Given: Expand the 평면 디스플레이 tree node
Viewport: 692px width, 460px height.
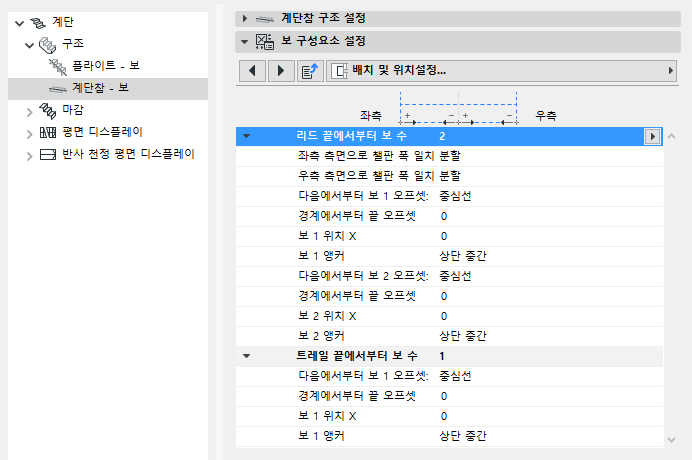Looking at the screenshot, I should (x=30, y=134).
